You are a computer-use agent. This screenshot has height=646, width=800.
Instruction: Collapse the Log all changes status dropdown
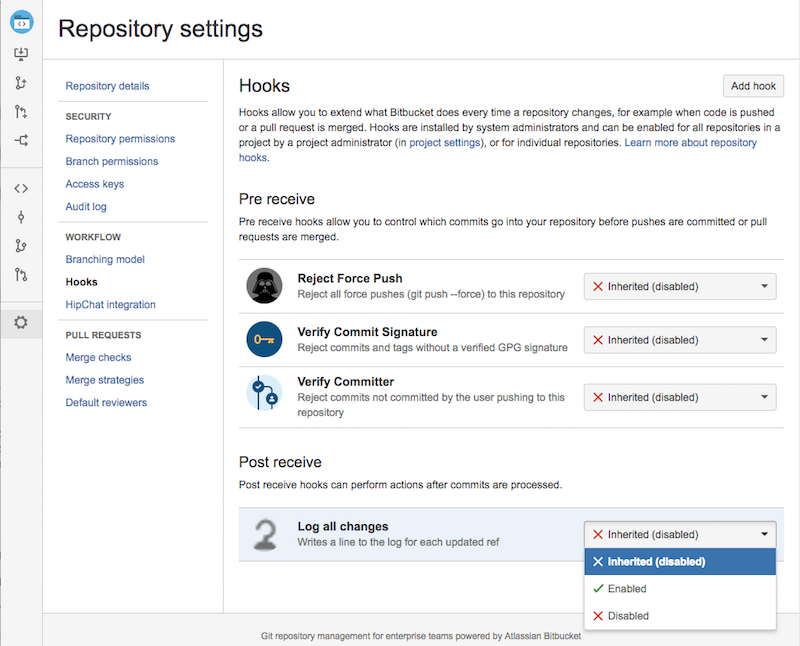click(680, 535)
